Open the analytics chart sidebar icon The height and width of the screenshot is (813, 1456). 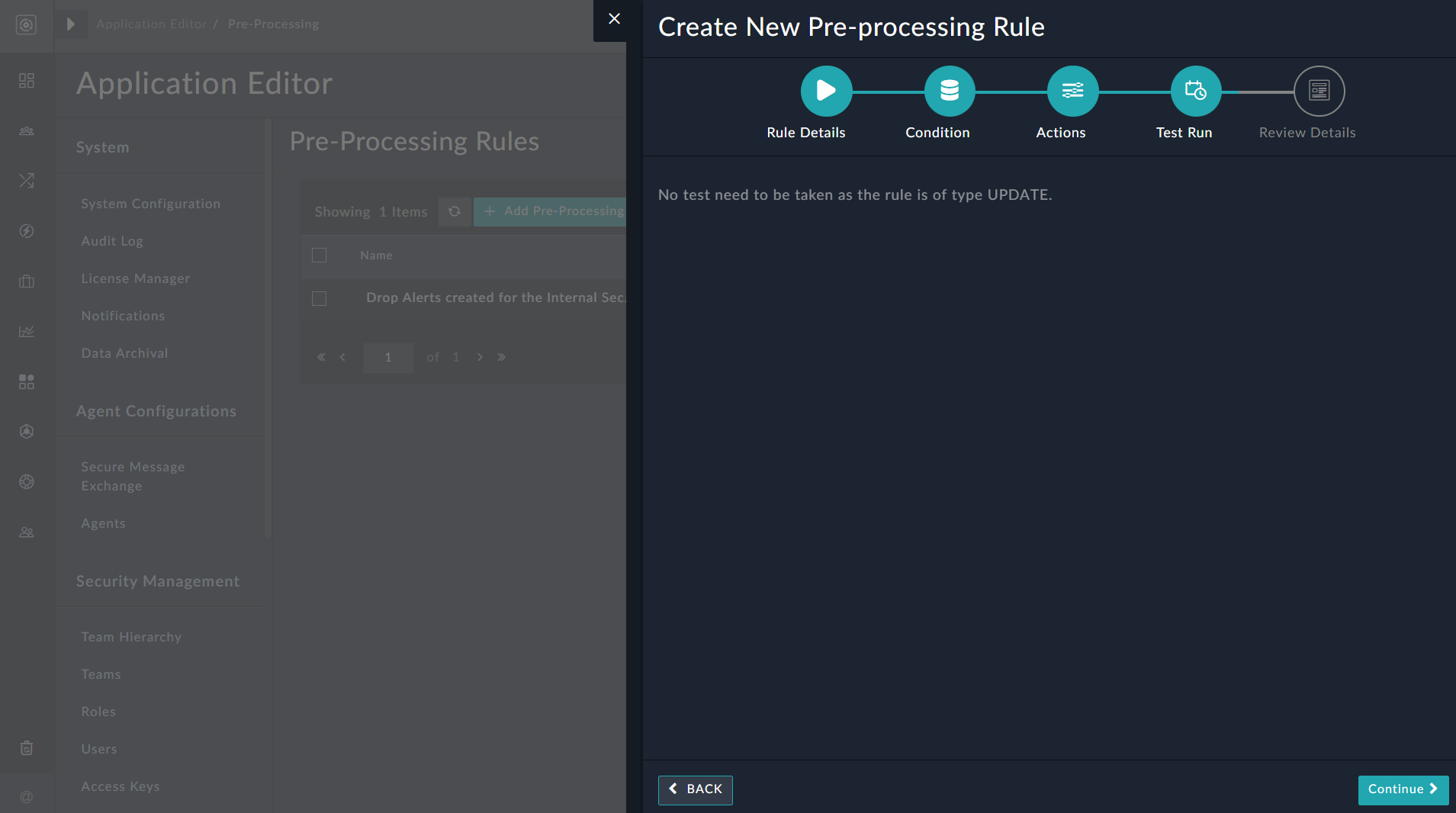pos(27,331)
